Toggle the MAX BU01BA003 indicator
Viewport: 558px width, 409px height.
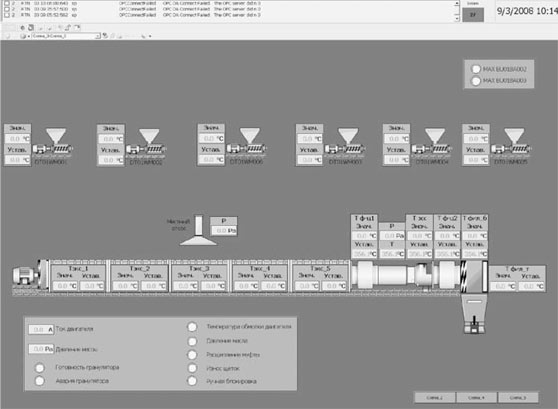476,81
